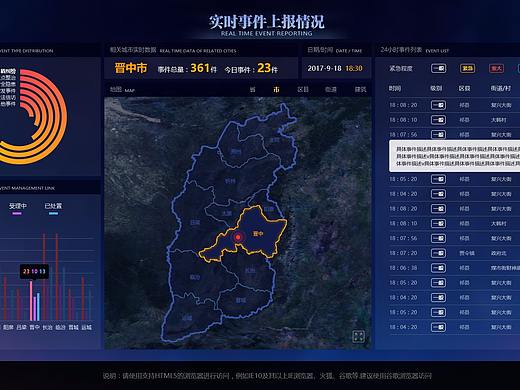This screenshot has height=390, width=520.
Task: Click the 吕梁 bar chart axis label
Action: point(21,327)
